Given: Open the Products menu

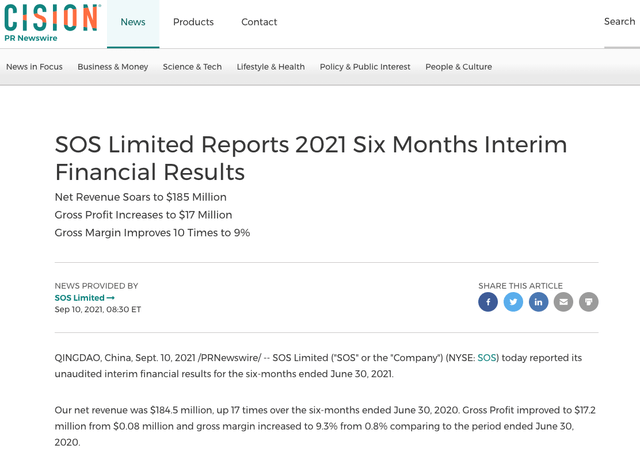Looking at the screenshot, I should click(193, 22).
